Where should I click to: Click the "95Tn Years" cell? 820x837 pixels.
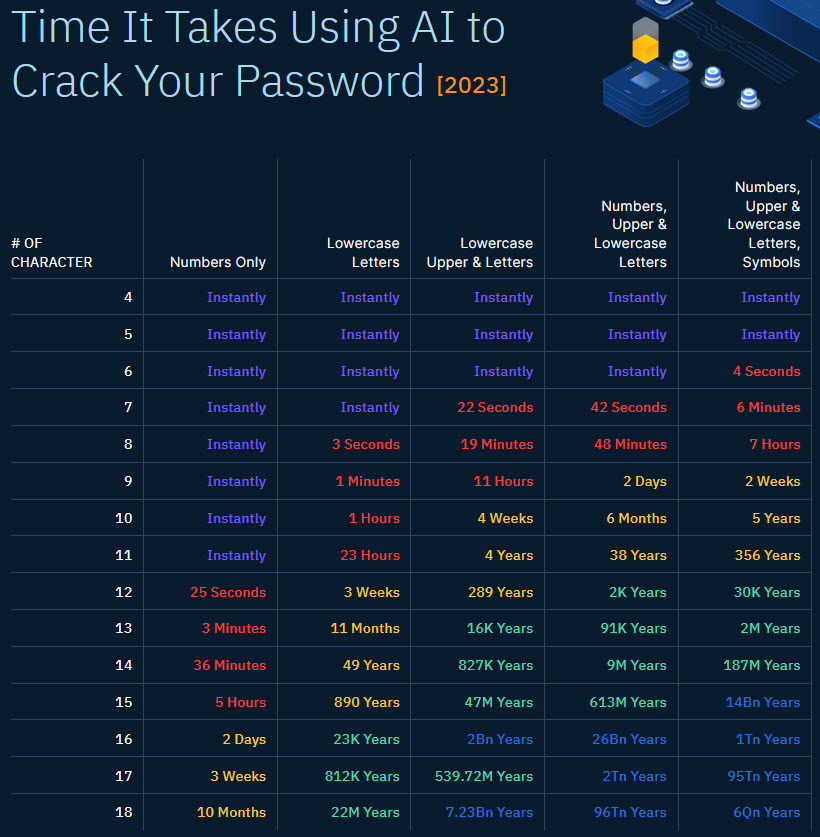tap(764, 776)
